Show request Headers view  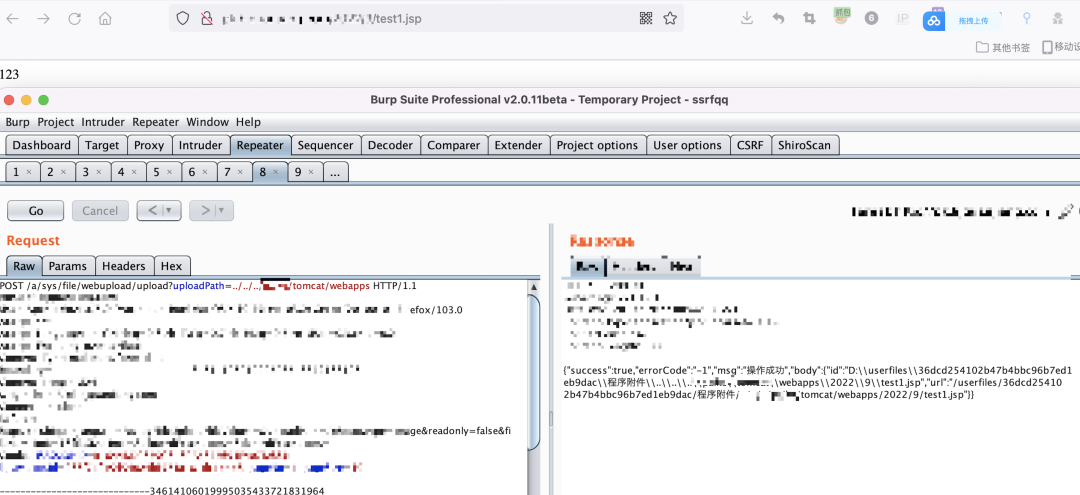[124, 266]
